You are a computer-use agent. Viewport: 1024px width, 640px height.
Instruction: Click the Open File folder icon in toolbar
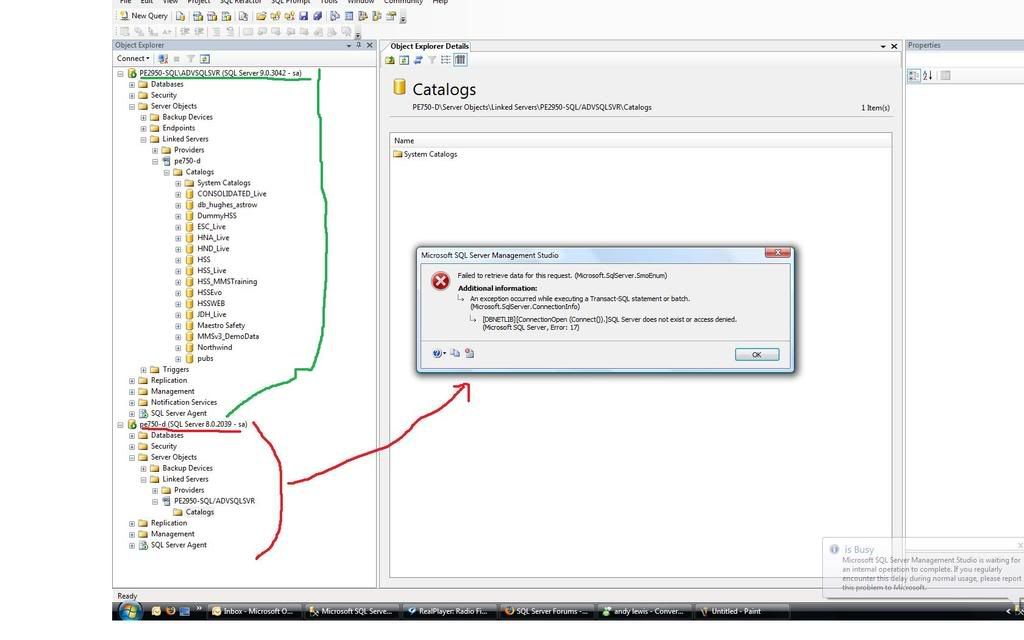261,16
